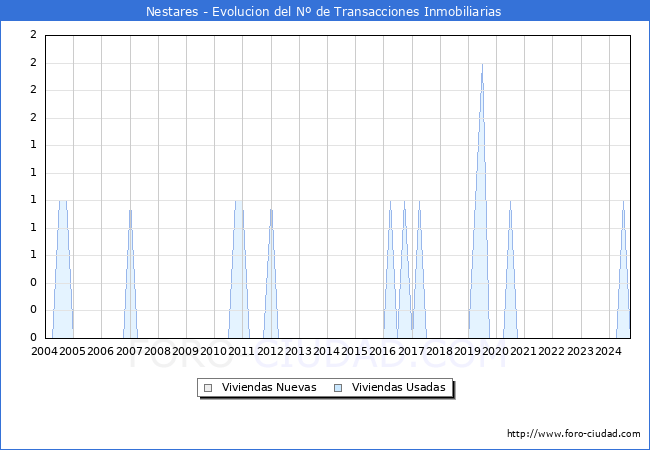Click the 2018 x-axis label
The image size is (650, 450).
coord(439,351)
